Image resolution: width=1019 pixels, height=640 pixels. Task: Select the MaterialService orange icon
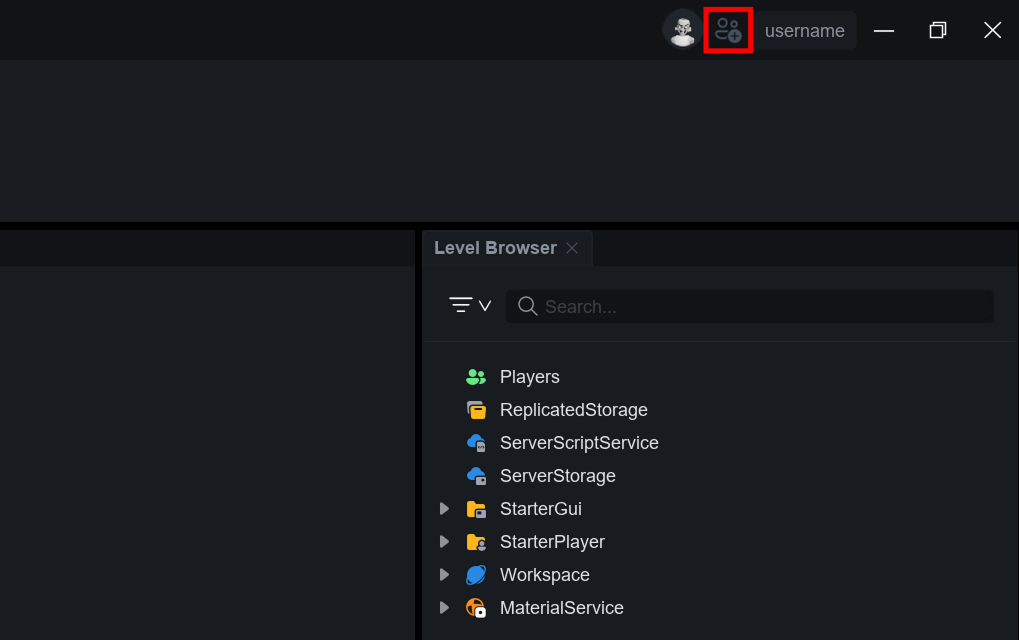pyautogui.click(x=476, y=608)
